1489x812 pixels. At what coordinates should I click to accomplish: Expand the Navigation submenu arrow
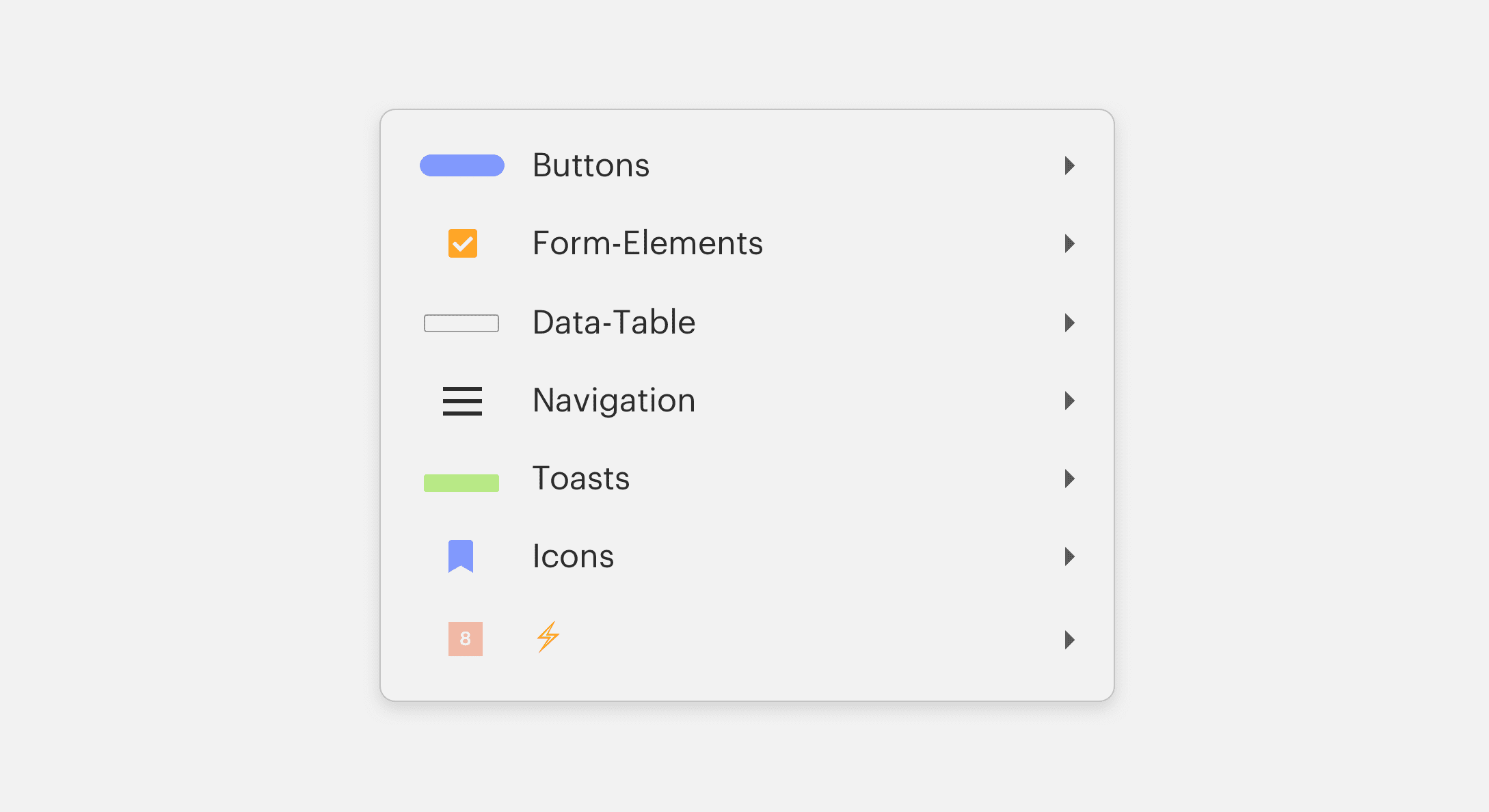1070,401
